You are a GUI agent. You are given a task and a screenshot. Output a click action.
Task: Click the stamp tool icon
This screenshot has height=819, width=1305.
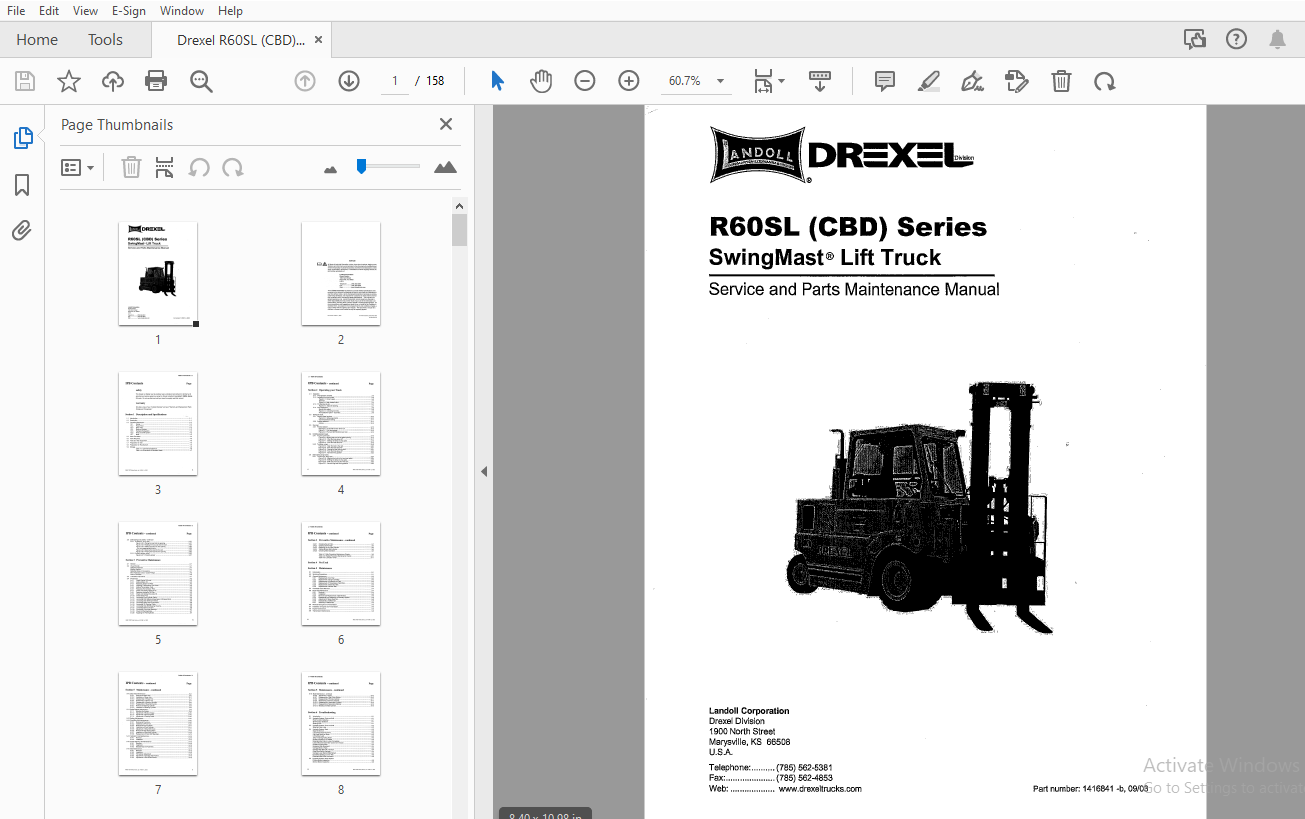point(1017,81)
